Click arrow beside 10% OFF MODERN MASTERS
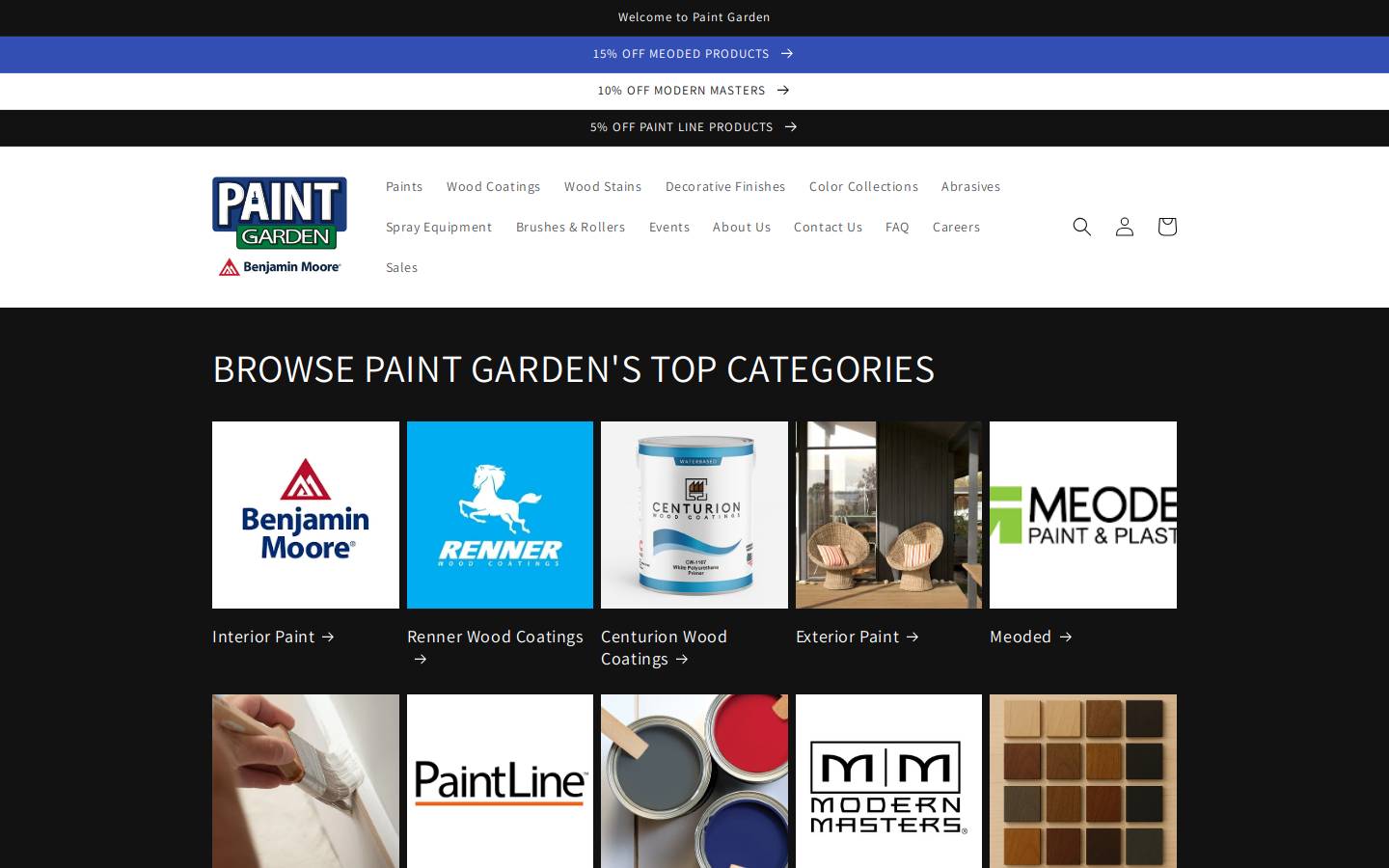Viewport: 1389px width, 868px height. pyautogui.click(x=783, y=91)
